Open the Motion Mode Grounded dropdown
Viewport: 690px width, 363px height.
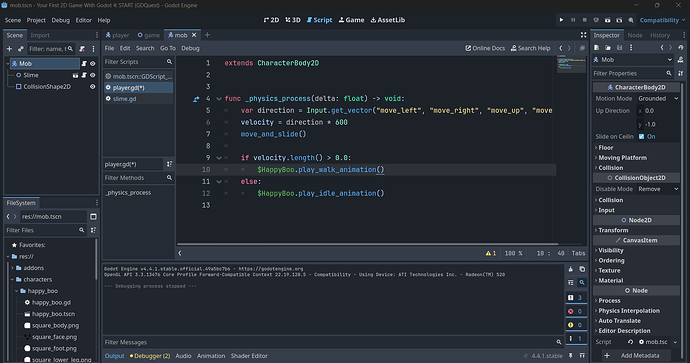pos(658,99)
